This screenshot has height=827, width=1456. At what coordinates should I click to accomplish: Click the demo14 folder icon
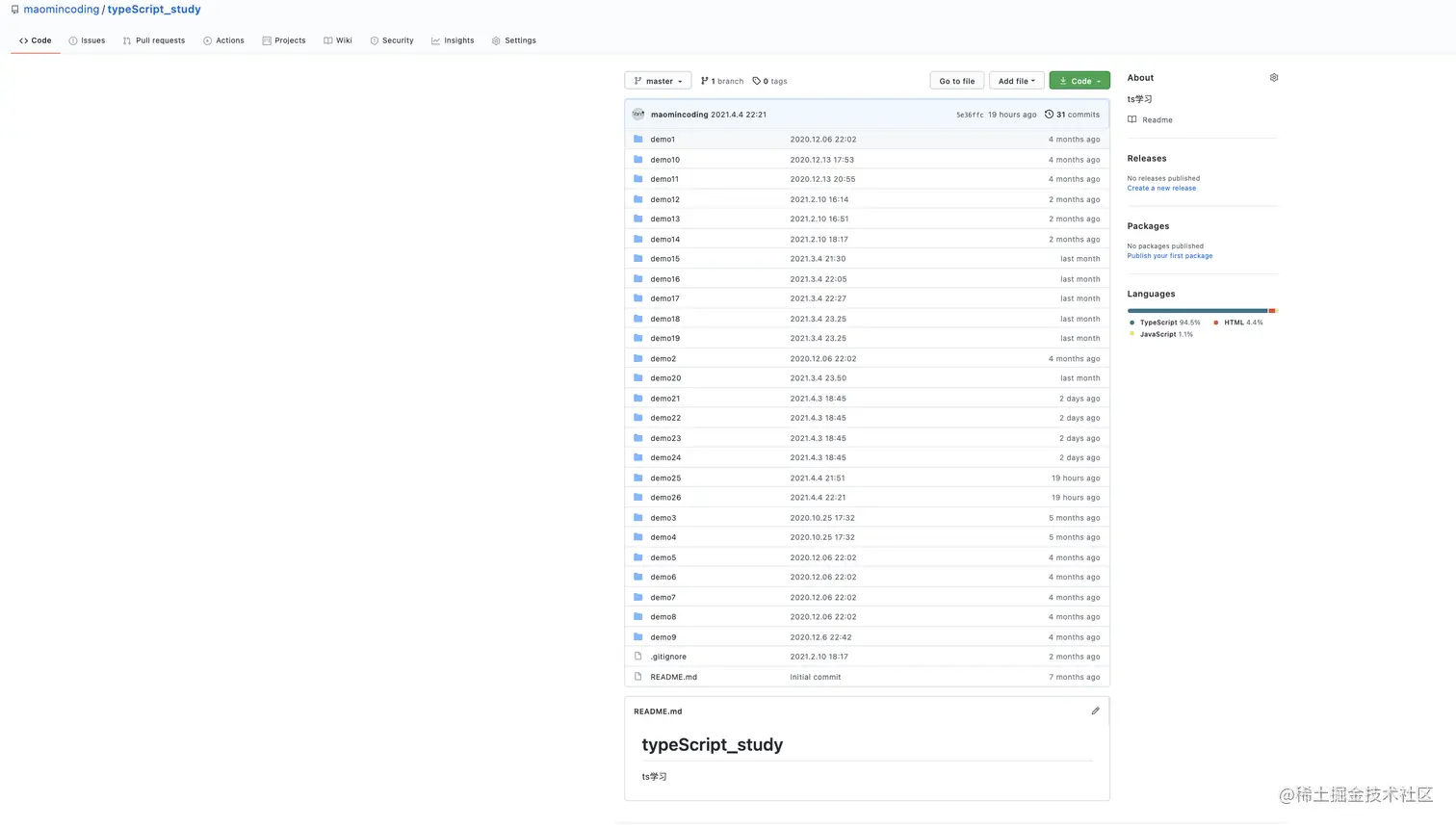(637, 239)
